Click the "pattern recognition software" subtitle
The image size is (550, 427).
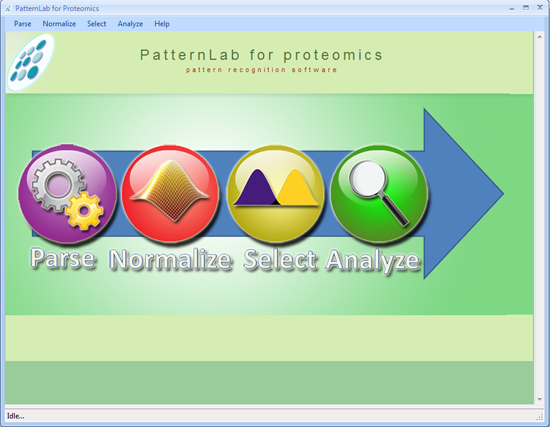click(x=261, y=69)
